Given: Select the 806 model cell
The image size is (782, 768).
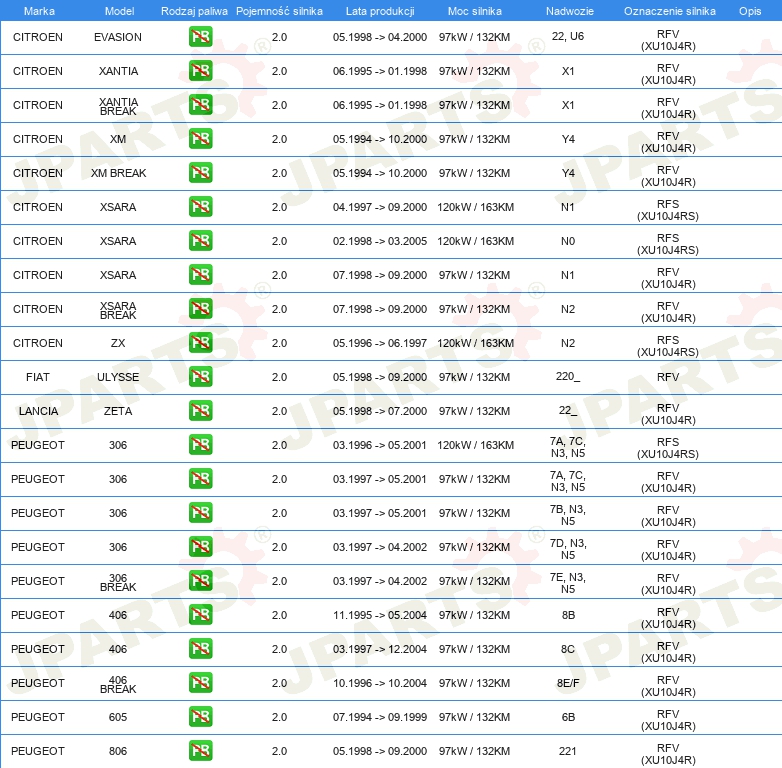Looking at the screenshot, I should [118, 751].
